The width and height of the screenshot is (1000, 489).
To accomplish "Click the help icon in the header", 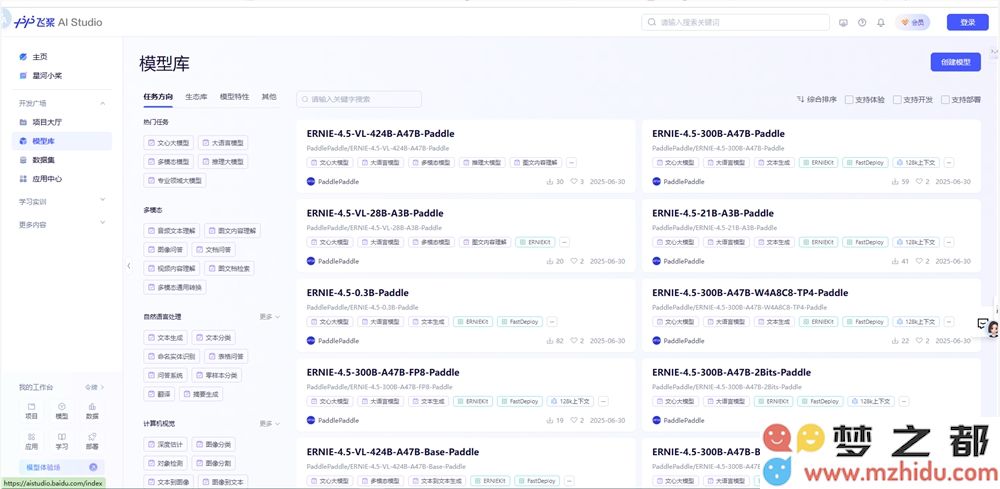I will [x=862, y=22].
